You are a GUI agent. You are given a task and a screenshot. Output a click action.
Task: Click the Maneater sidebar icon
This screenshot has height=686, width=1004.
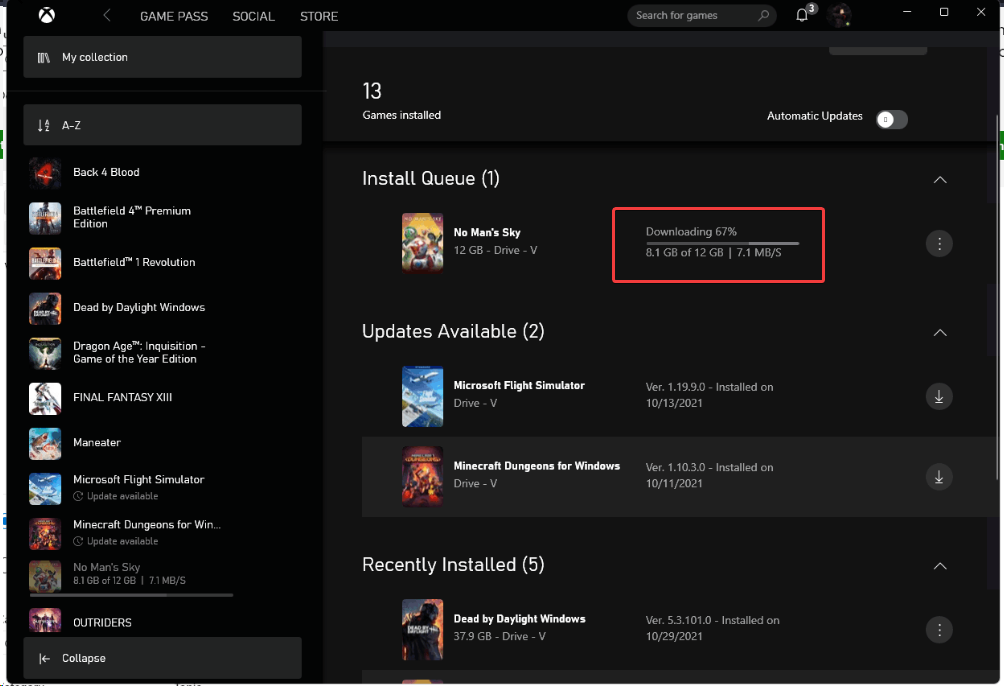(x=45, y=443)
